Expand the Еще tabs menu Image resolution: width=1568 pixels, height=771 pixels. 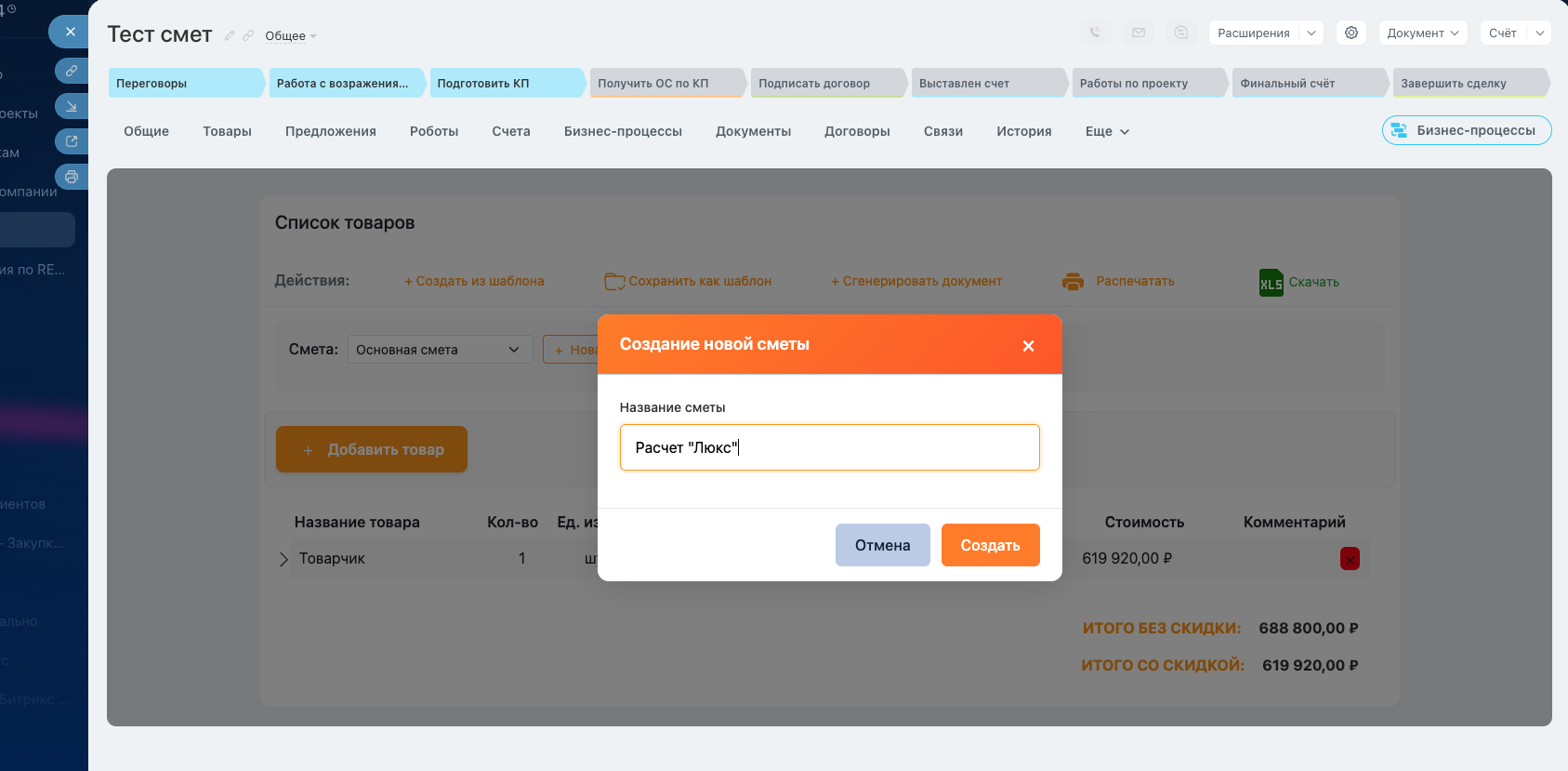pos(1107,131)
